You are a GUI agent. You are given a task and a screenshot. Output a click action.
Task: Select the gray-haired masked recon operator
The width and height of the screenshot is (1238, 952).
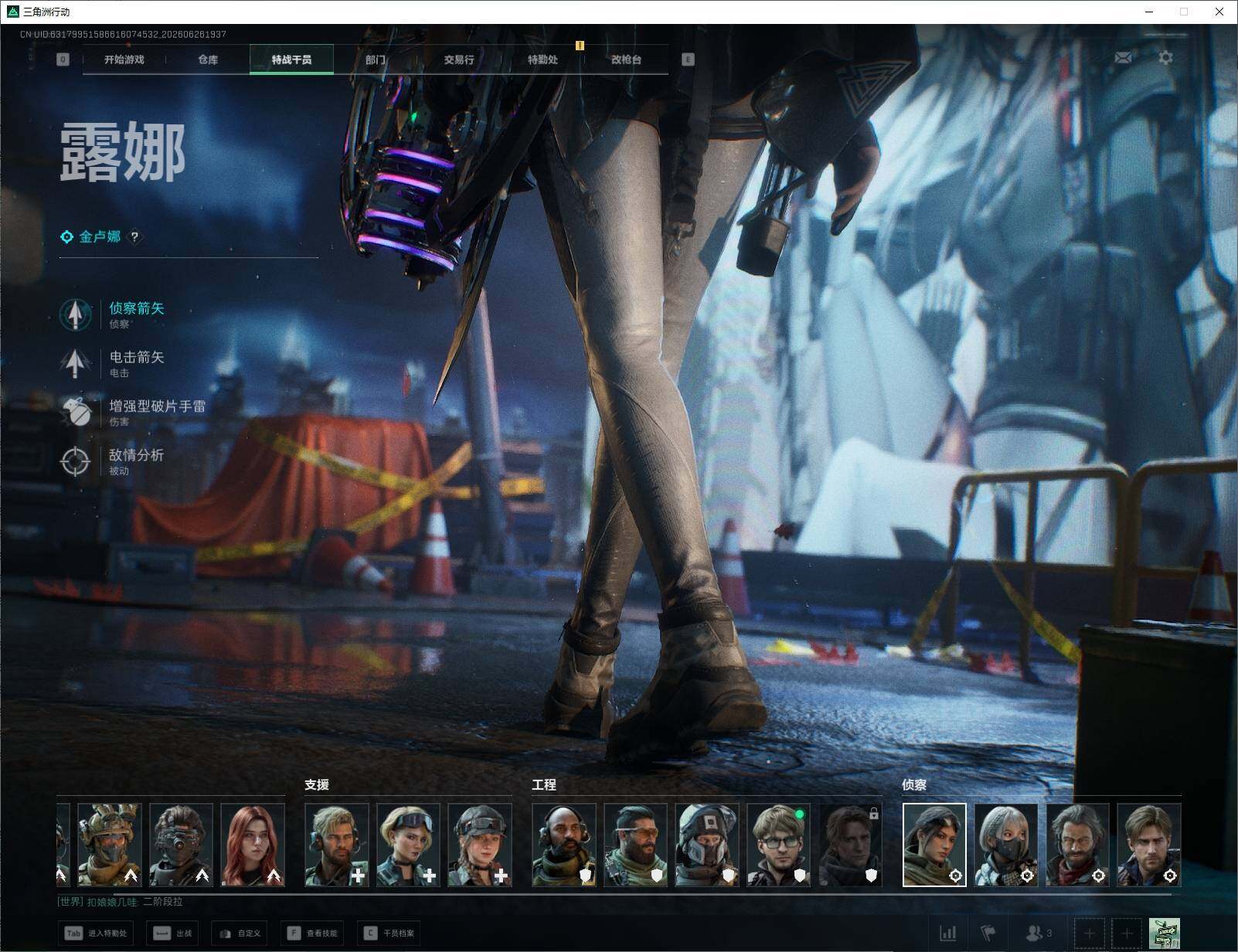pos(1006,845)
